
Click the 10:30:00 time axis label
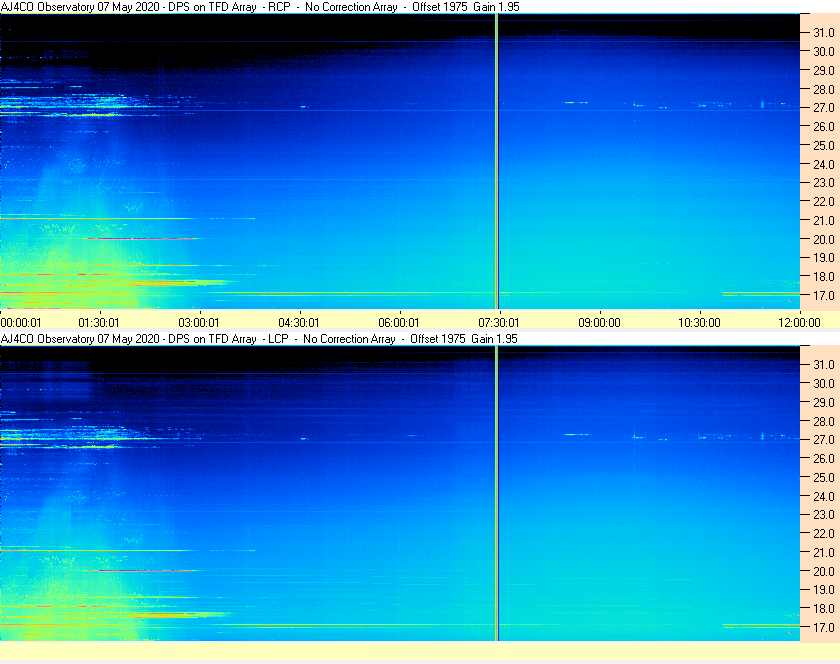(699, 323)
